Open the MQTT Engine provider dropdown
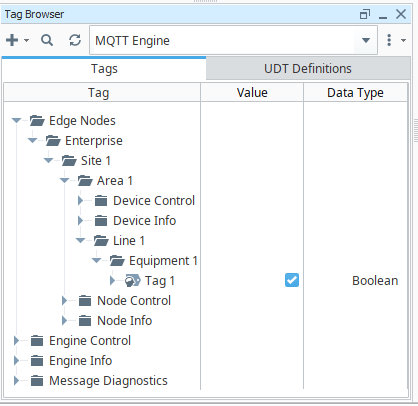418x406 pixels. click(366, 40)
